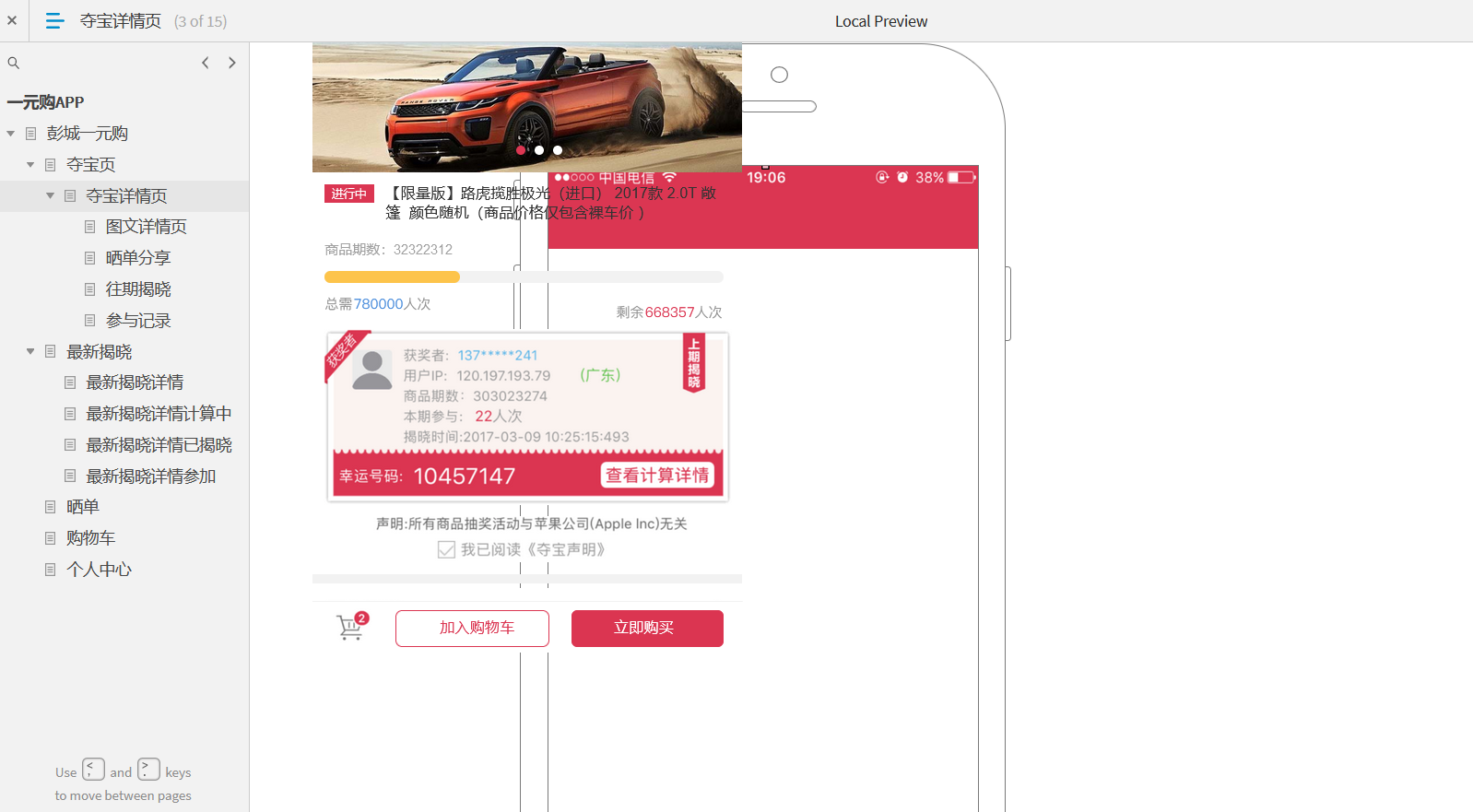The height and width of the screenshot is (812, 1473).
Task: Click the page icon beside 购物车
Action: click(51, 538)
